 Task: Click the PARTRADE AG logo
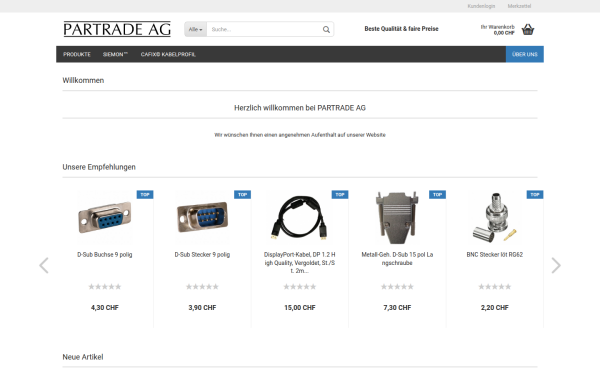(x=117, y=29)
